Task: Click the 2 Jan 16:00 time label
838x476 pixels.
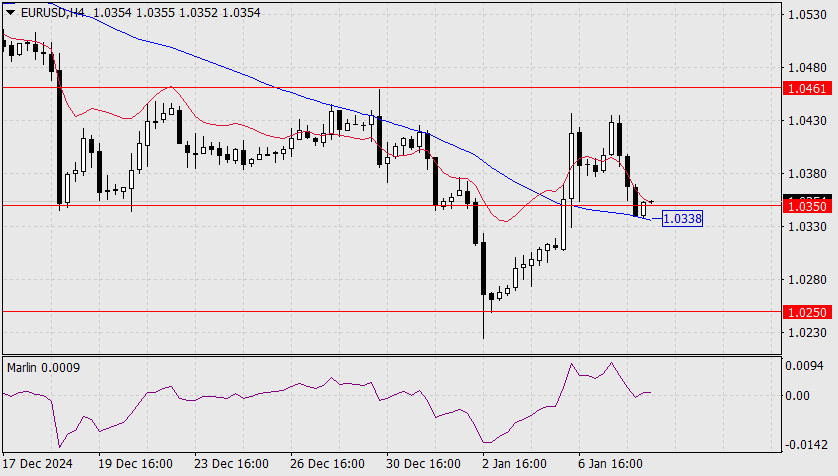Action: 514,464
